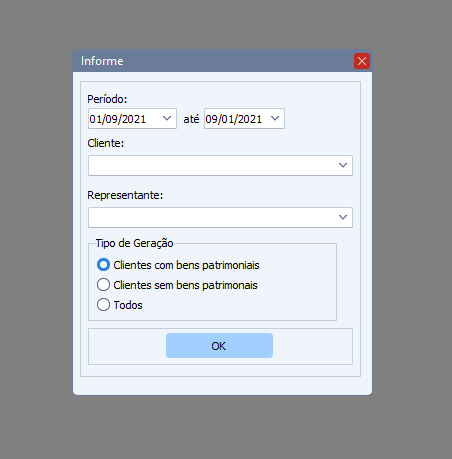Click the Tipo de Geração group caption
The image size is (452, 459).
click(x=134, y=243)
